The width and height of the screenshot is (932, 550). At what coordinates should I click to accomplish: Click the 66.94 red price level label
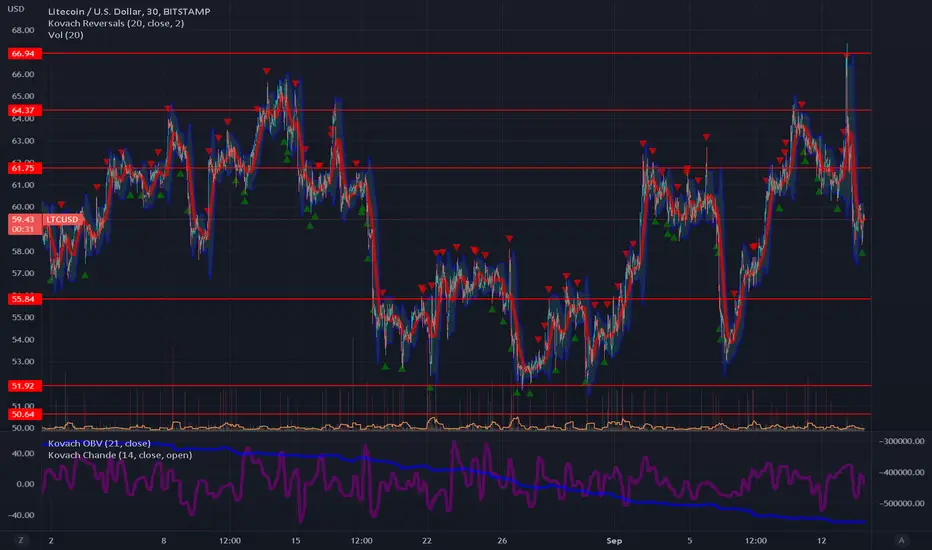tap(24, 54)
